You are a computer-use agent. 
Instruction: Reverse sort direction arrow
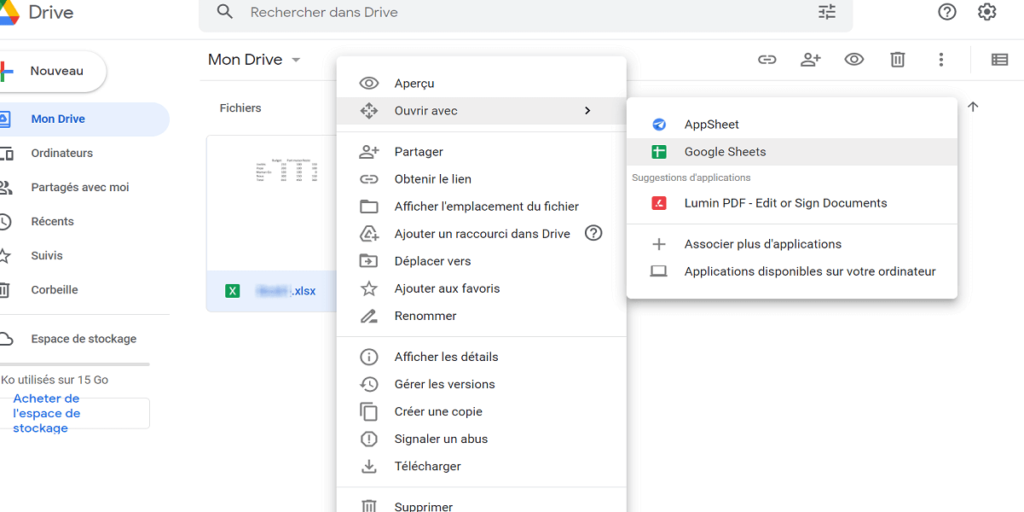(973, 107)
